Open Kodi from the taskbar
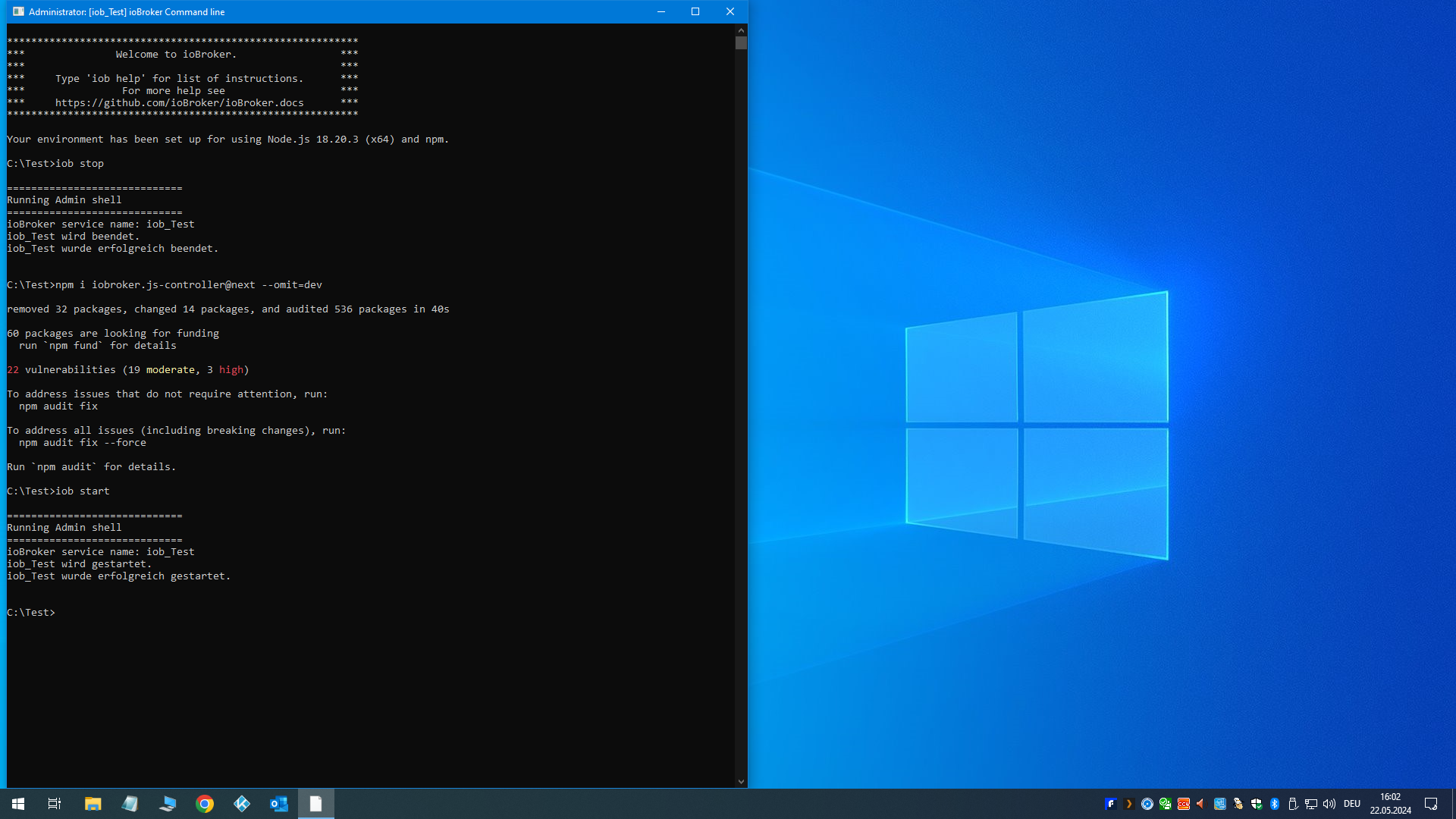 242,804
